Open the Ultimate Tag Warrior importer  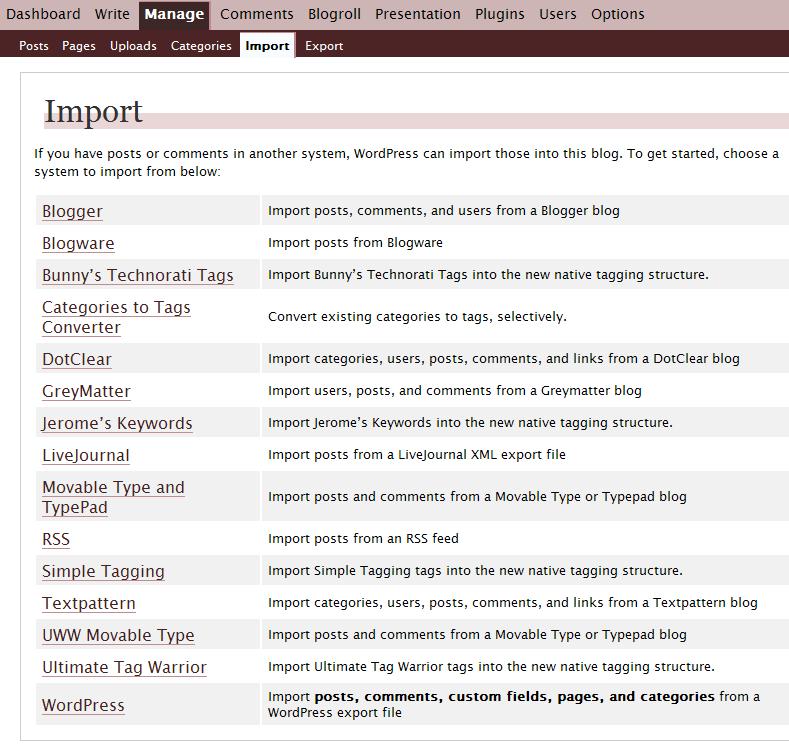click(x=124, y=667)
